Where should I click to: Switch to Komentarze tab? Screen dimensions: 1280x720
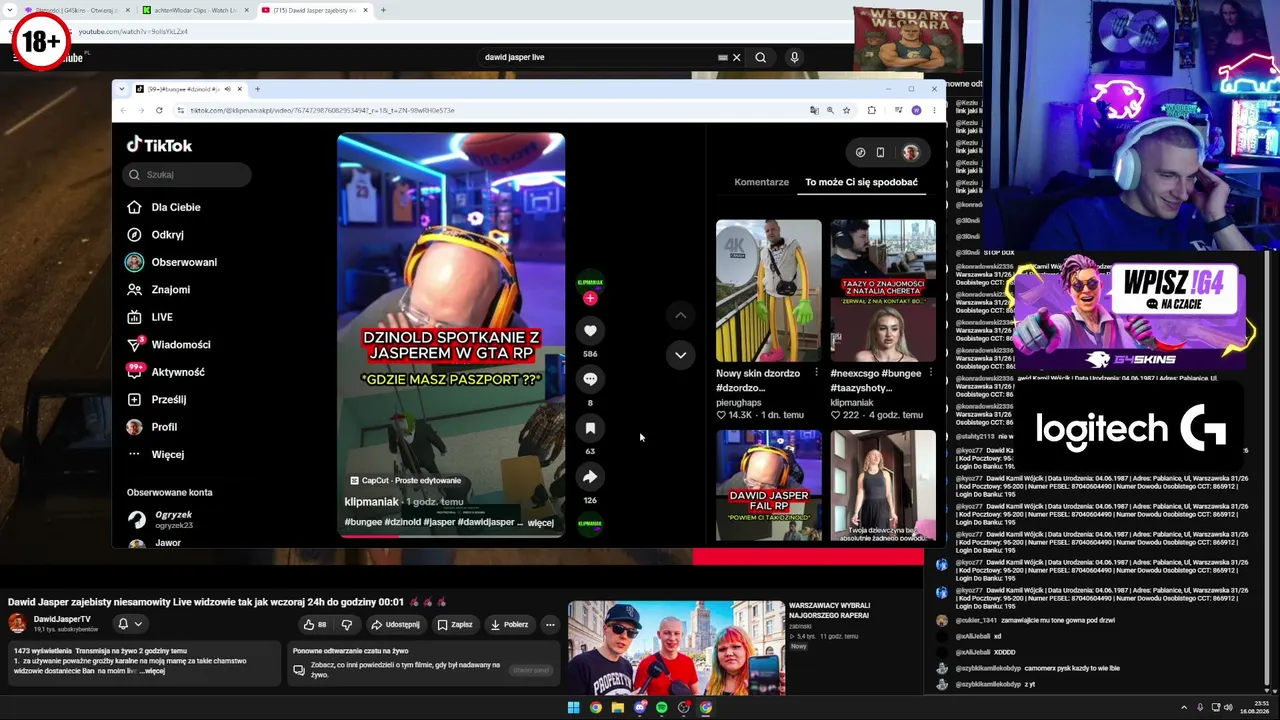pos(762,182)
